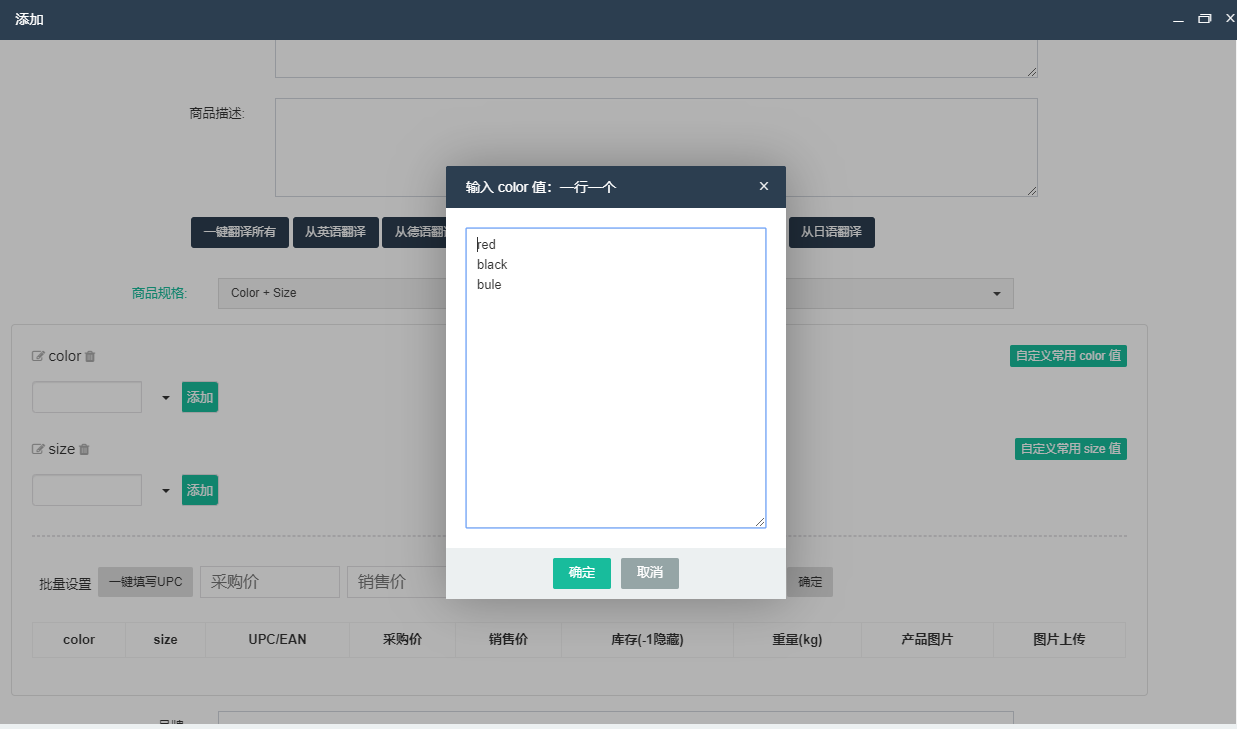The height and width of the screenshot is (729, 1237).
Task: Confirm the color values with 确定
Action: coord(582,573)
